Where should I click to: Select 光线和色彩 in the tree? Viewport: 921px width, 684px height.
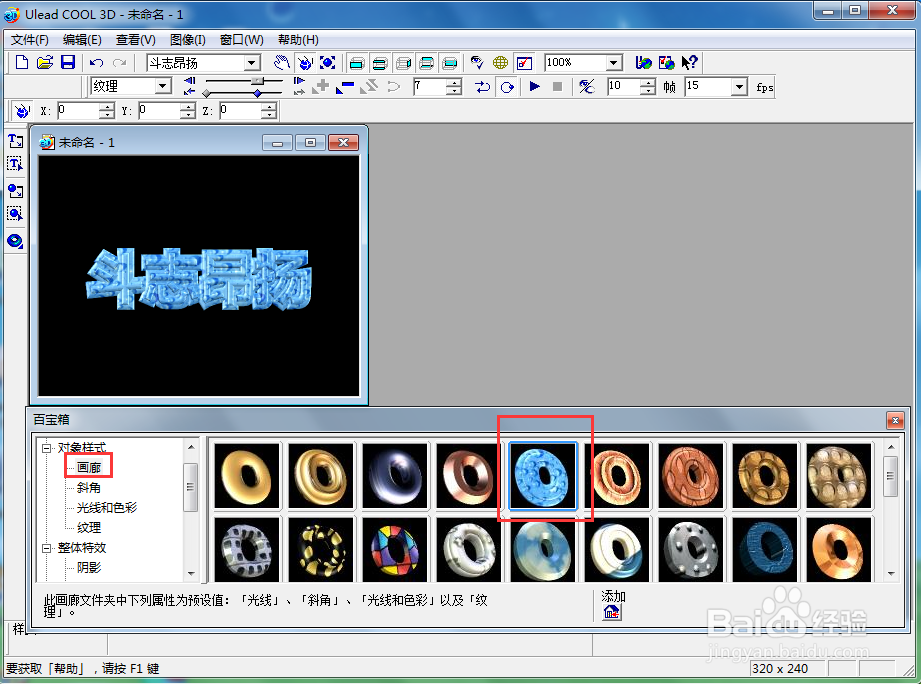click(107, 507)
